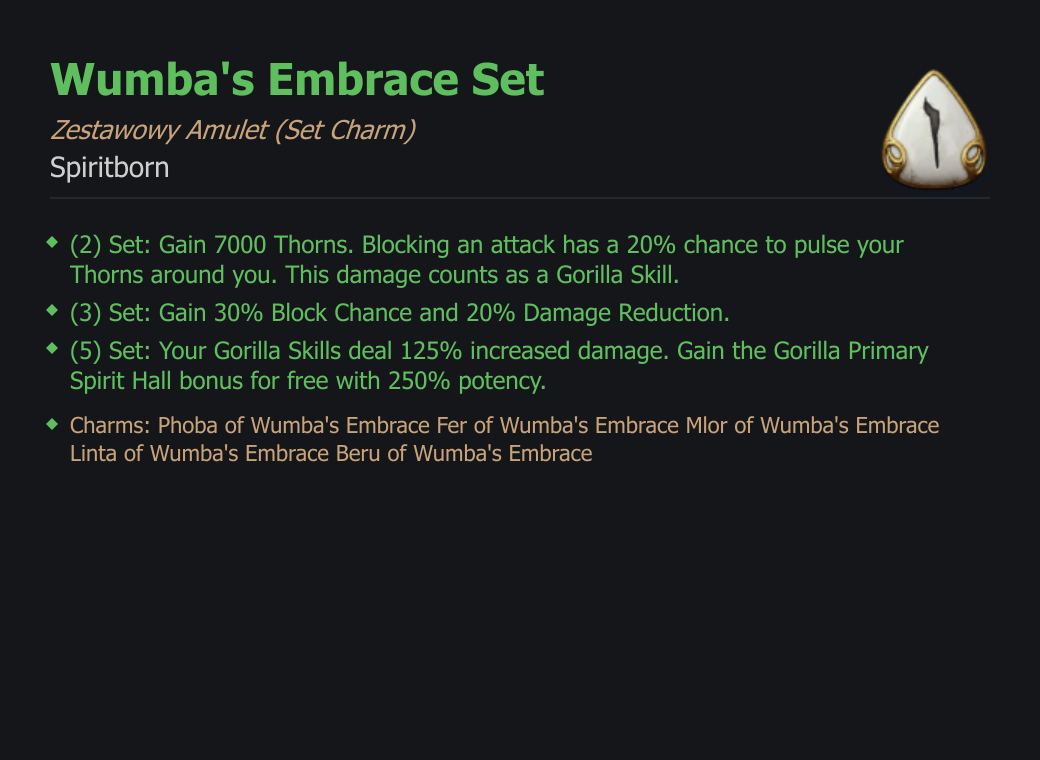The height and width of the screenshot is (760, 1040).
Task: Click the Zestawowy Amulet (Set Charm) subtitle
Action: pos(233,131)
